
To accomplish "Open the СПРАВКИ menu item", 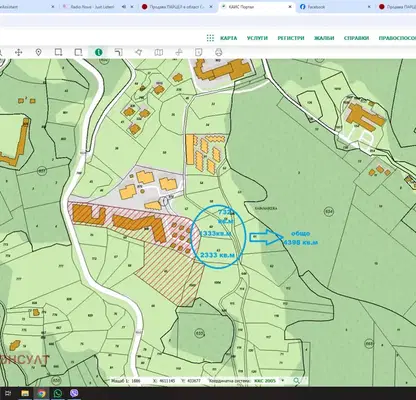I will click(x=356, y=38).
